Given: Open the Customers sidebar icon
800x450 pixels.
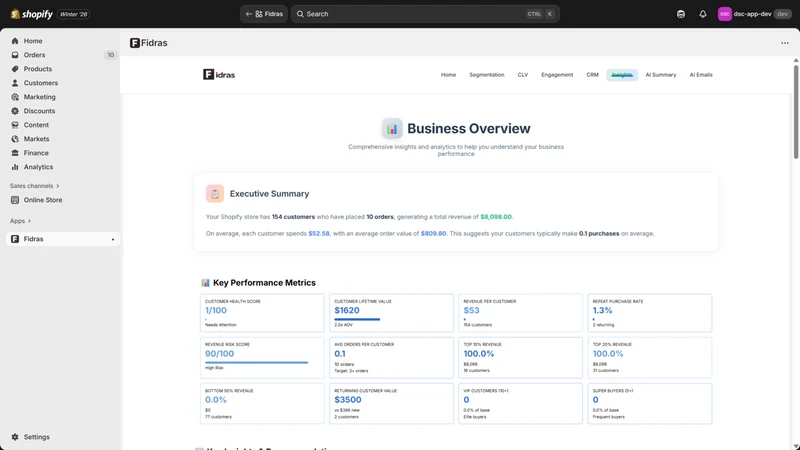Looking at the screenshot, I should click(15, 83).
